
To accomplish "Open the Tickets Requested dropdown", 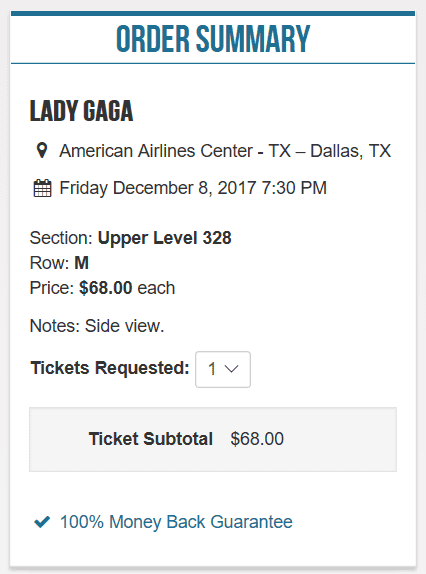I will (x=223, y=369).
